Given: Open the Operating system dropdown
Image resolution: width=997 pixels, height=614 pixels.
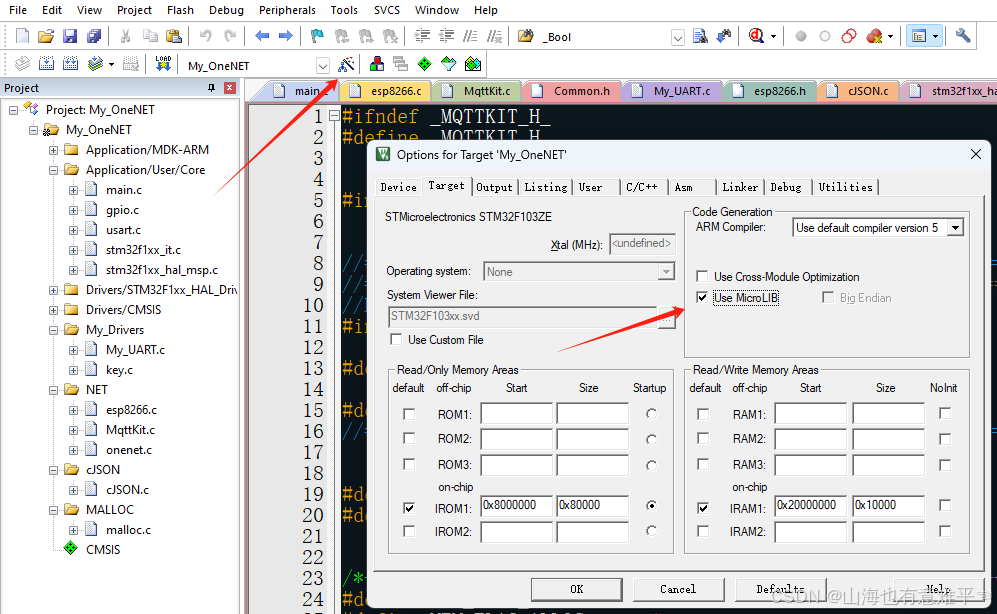Looking at the screenshot, I should [666, 270].
